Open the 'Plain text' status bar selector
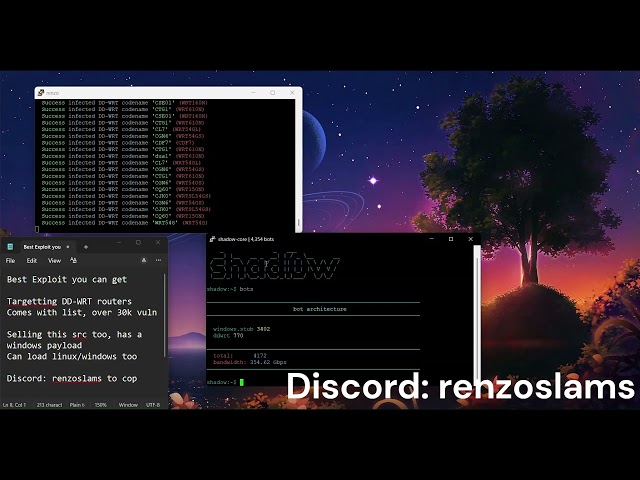Screen dimensions: 640x480 [77, 405]
